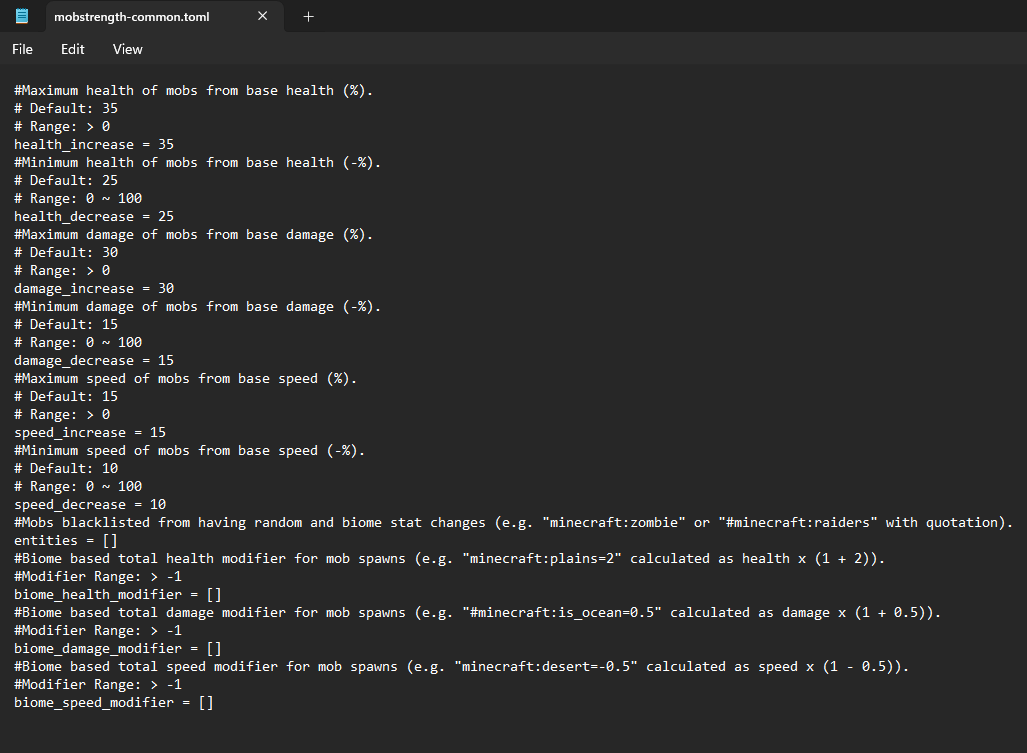Click the '#Minimum speed of mobs' comment line

pyautogui.click(x=189, y=451)
